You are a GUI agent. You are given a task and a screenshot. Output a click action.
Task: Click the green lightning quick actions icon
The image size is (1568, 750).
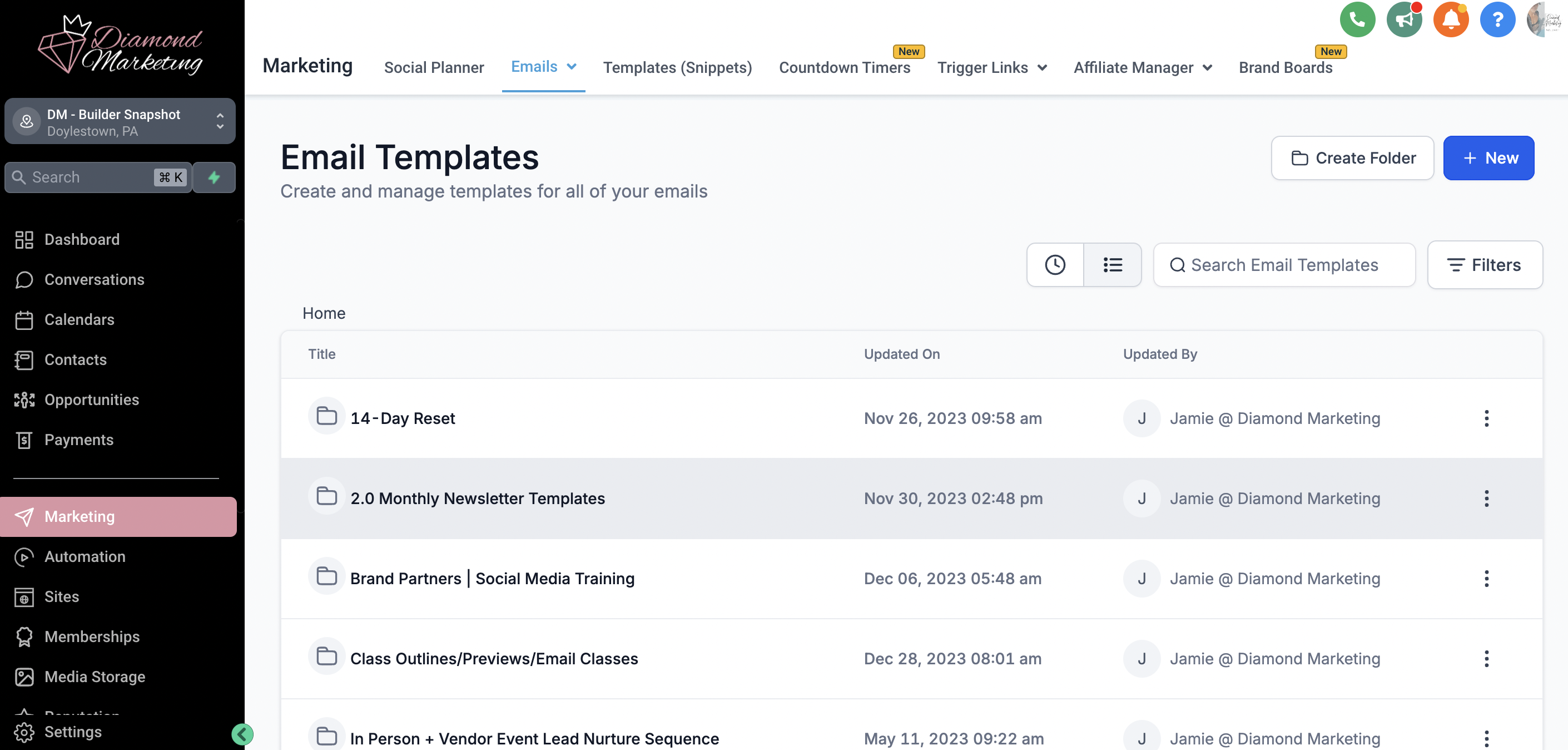[214, 177]
